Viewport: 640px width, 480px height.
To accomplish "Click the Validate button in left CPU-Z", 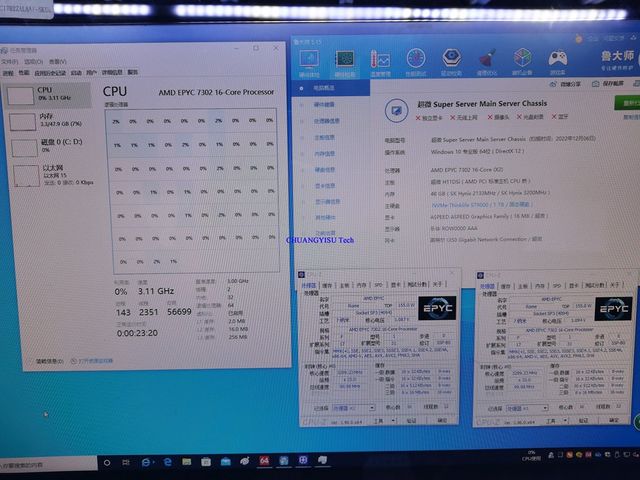I will (x=411, y=420).
